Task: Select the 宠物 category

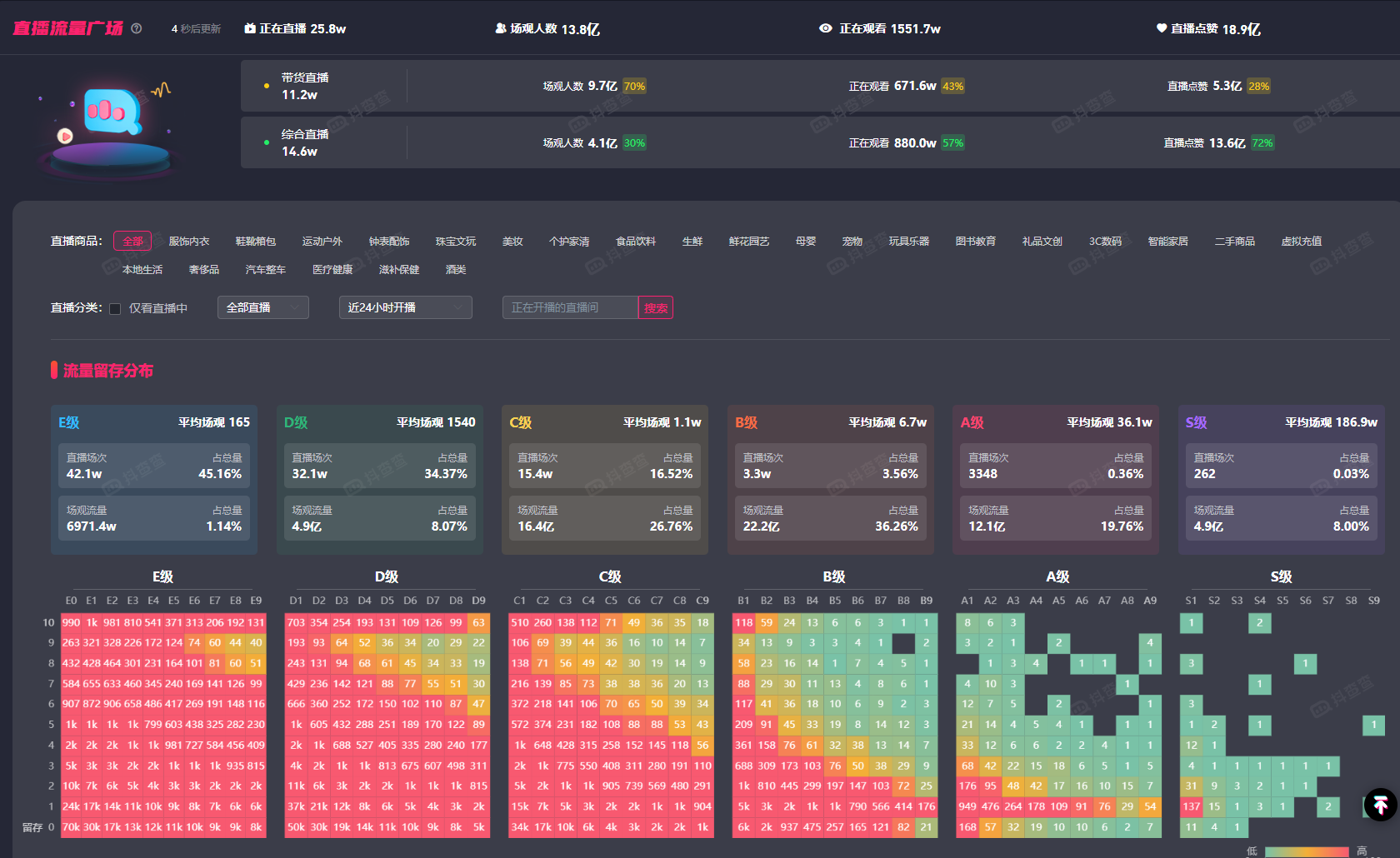Action: 852,241
